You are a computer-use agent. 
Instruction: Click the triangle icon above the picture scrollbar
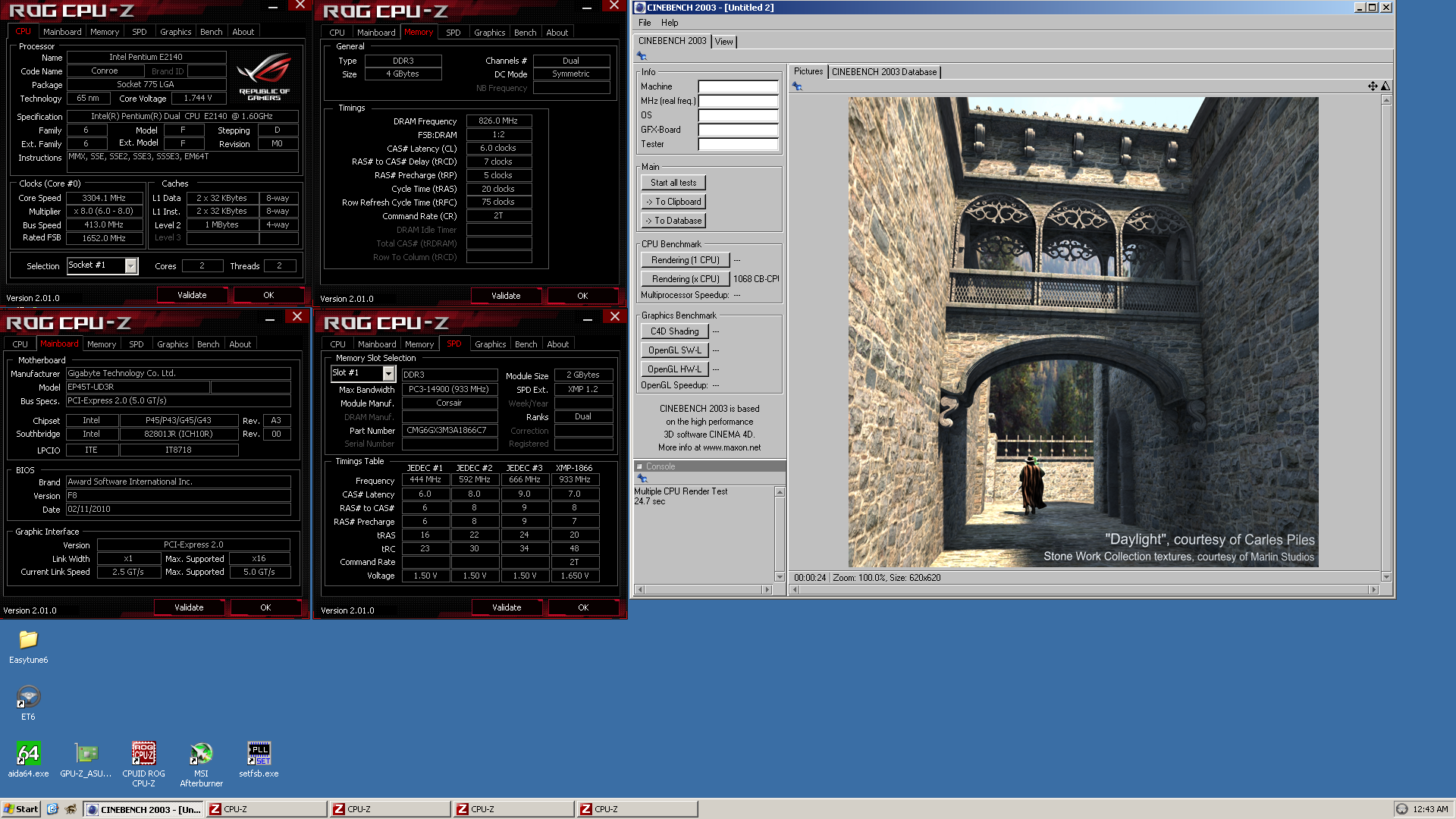(x=1385, y=86)
